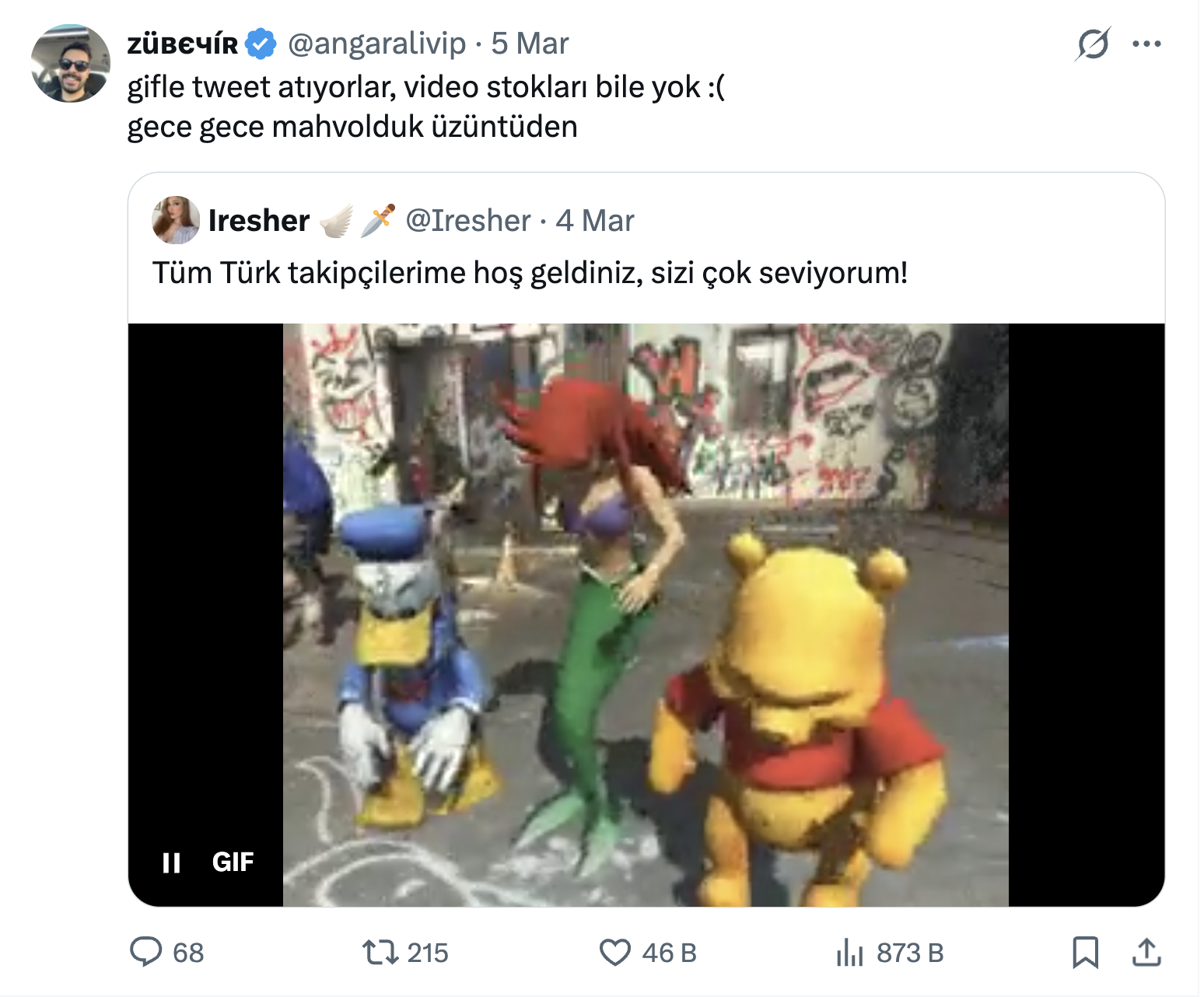Open Grok actions icon on the tweet
The width and height of the screenshot is (1204, 997).
[x=1093, y=44]
